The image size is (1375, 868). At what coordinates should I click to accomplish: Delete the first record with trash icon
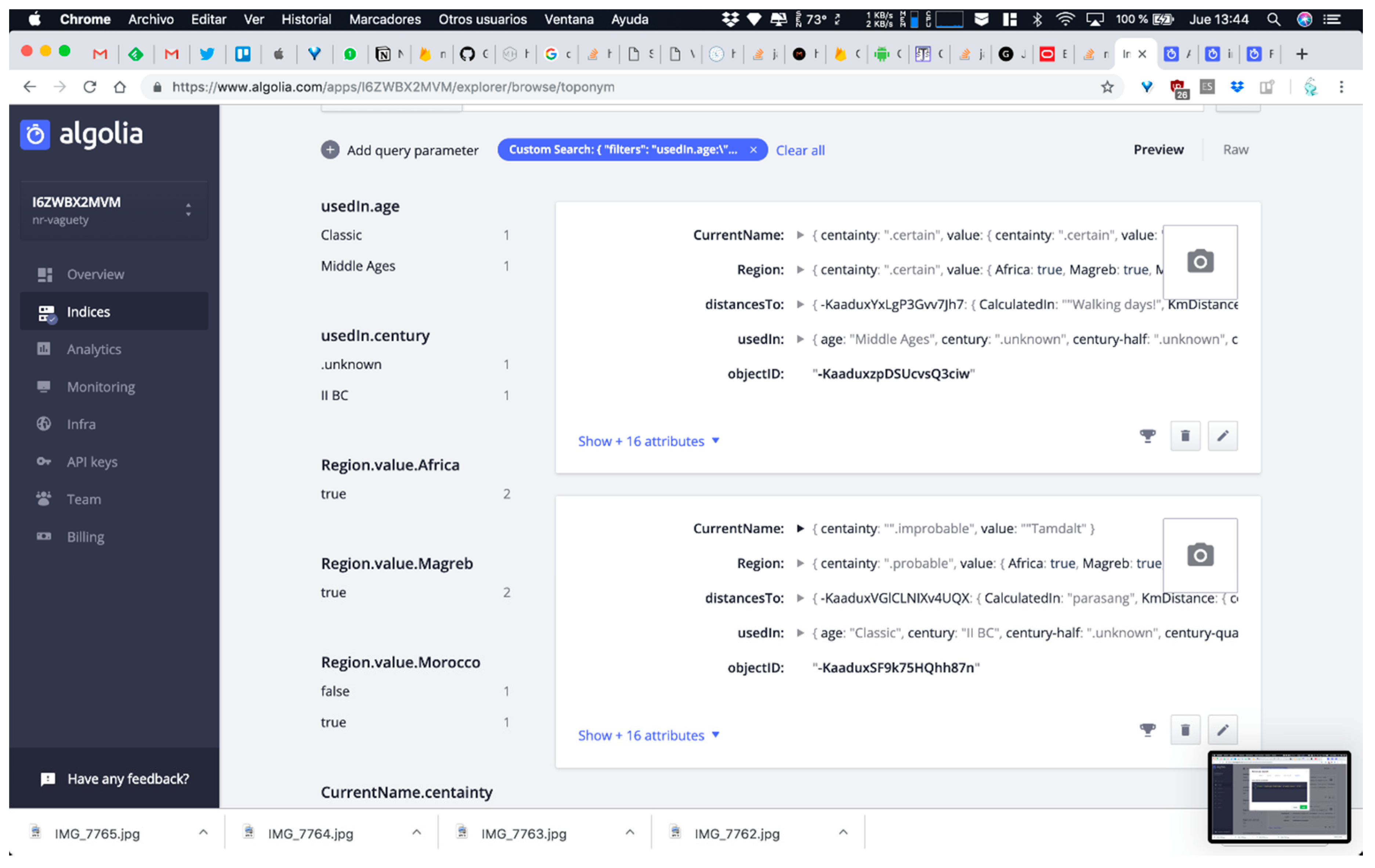(x=1185, y=436)
